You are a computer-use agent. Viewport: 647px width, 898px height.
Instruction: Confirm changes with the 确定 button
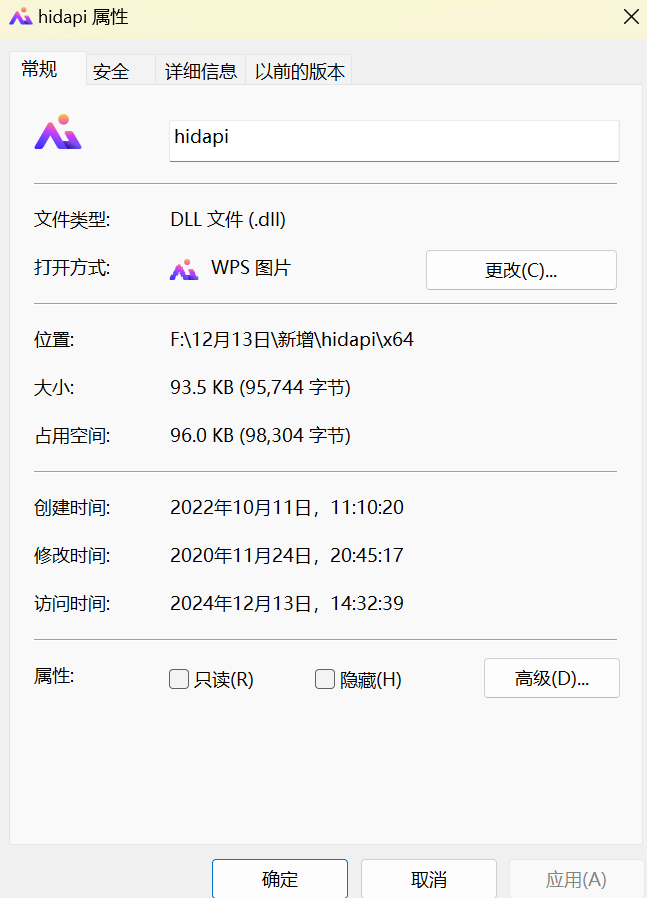pyautogui.click(x=279, y=879)
